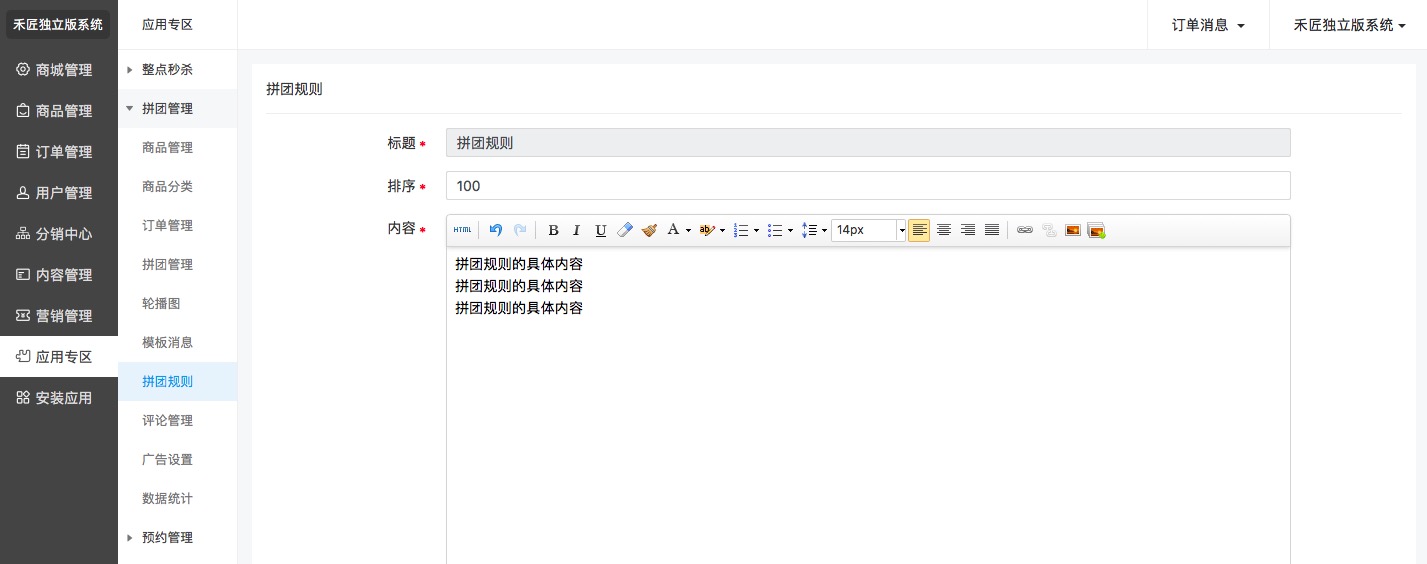Image resolution: width=1427 pixels, height=564 pixels.
Task: Enable center text alignment
Action: point(943,230)
